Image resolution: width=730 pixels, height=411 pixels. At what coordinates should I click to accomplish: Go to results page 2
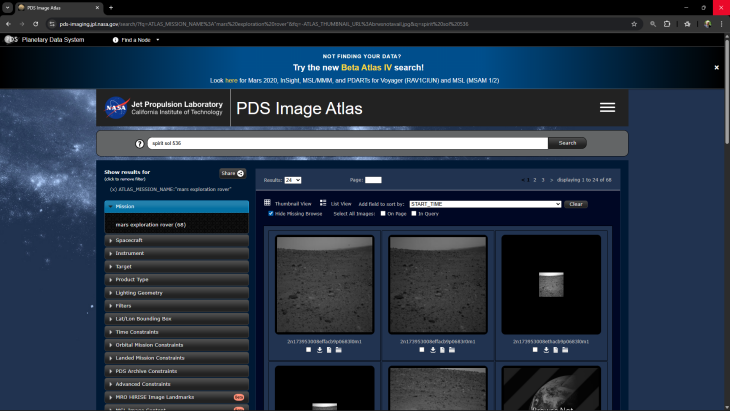(534, 180)
